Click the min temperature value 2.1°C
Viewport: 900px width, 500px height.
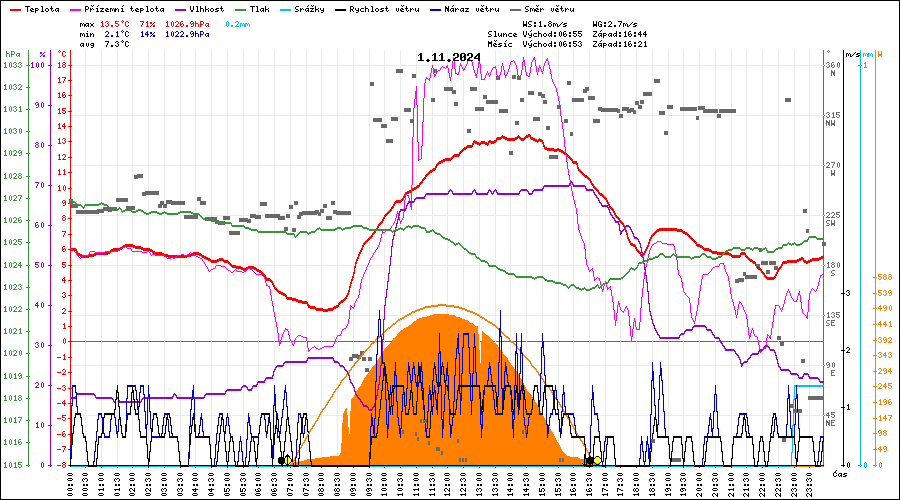pyautogui.click(x=117, y=33)
